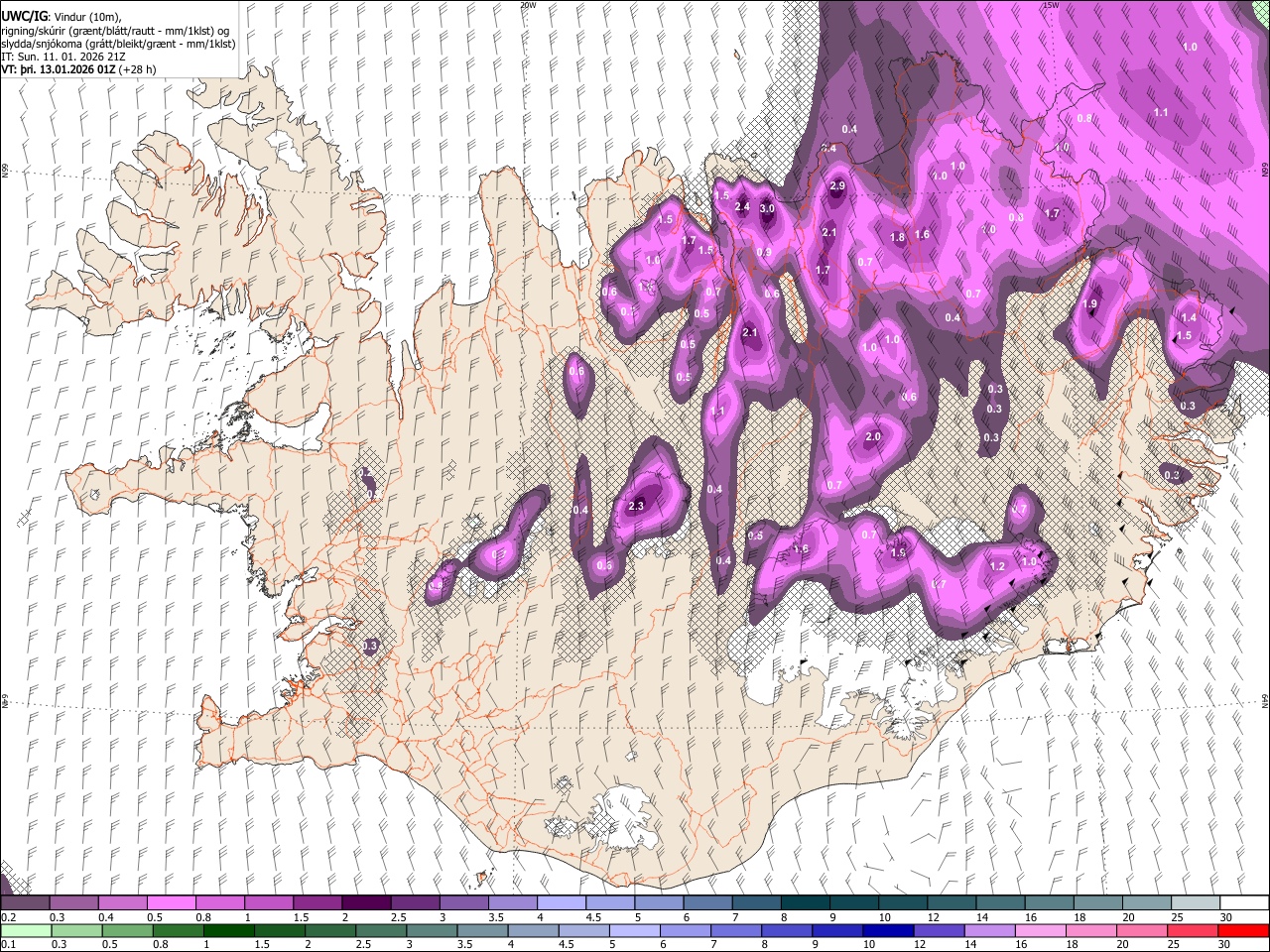Click the '20W' longitude label

528,5
